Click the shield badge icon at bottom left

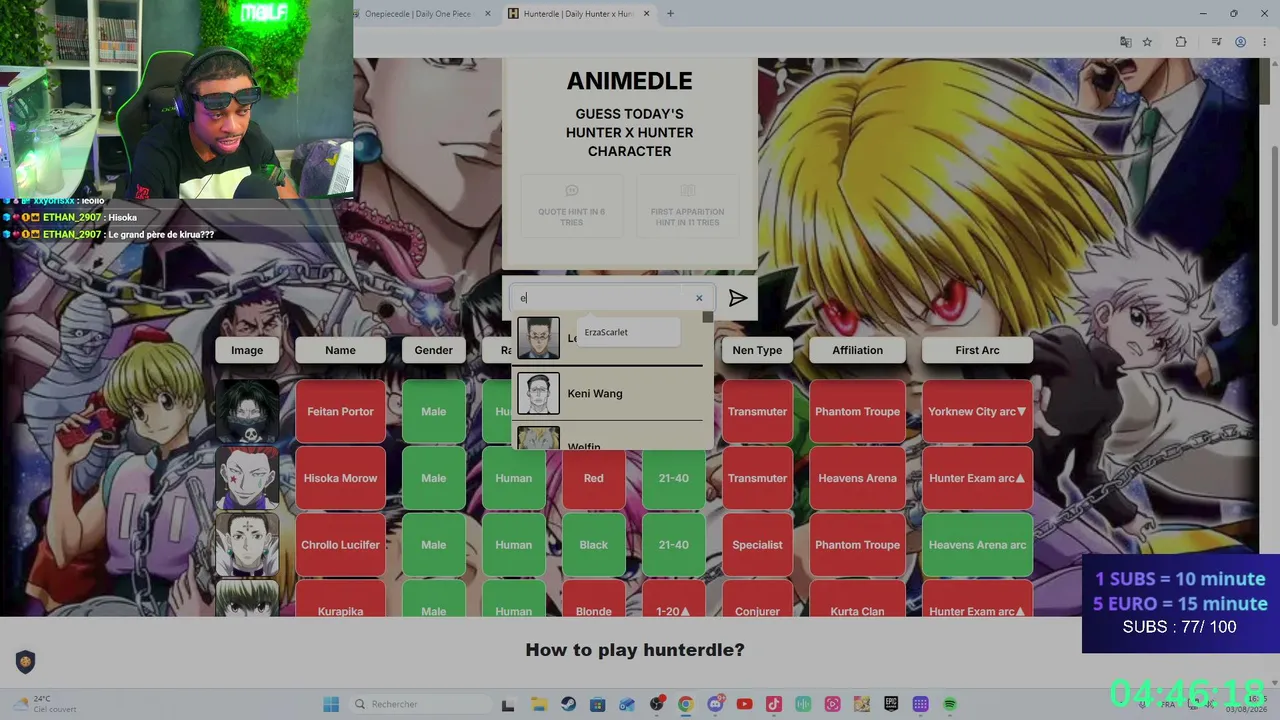[x=25, y=661]
